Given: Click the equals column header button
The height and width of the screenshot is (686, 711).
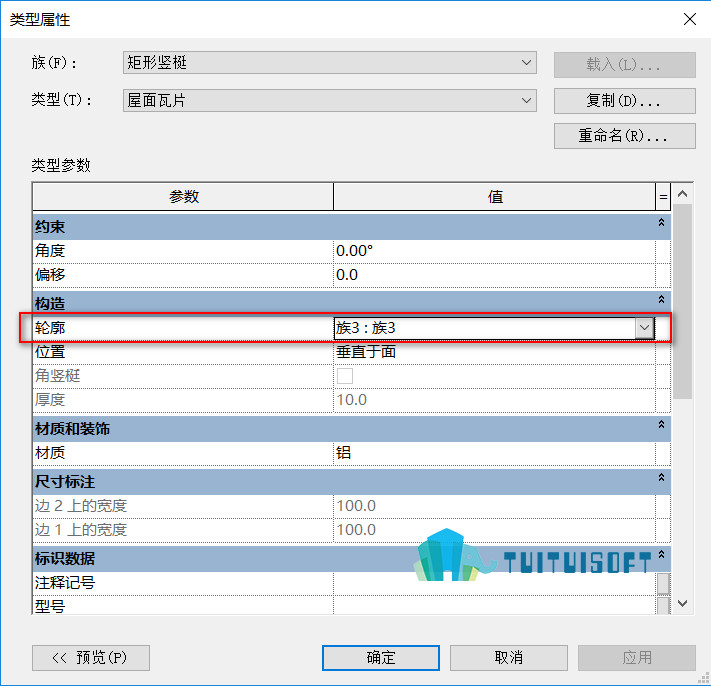Looking at the screenshot, I should 663,197.
